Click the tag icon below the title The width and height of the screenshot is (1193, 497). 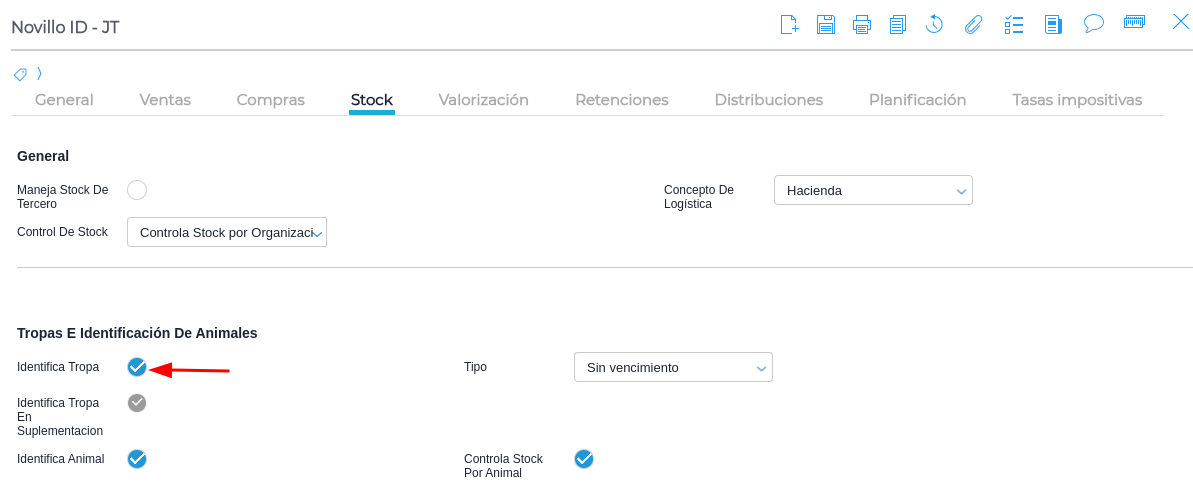tap(20, 74)
